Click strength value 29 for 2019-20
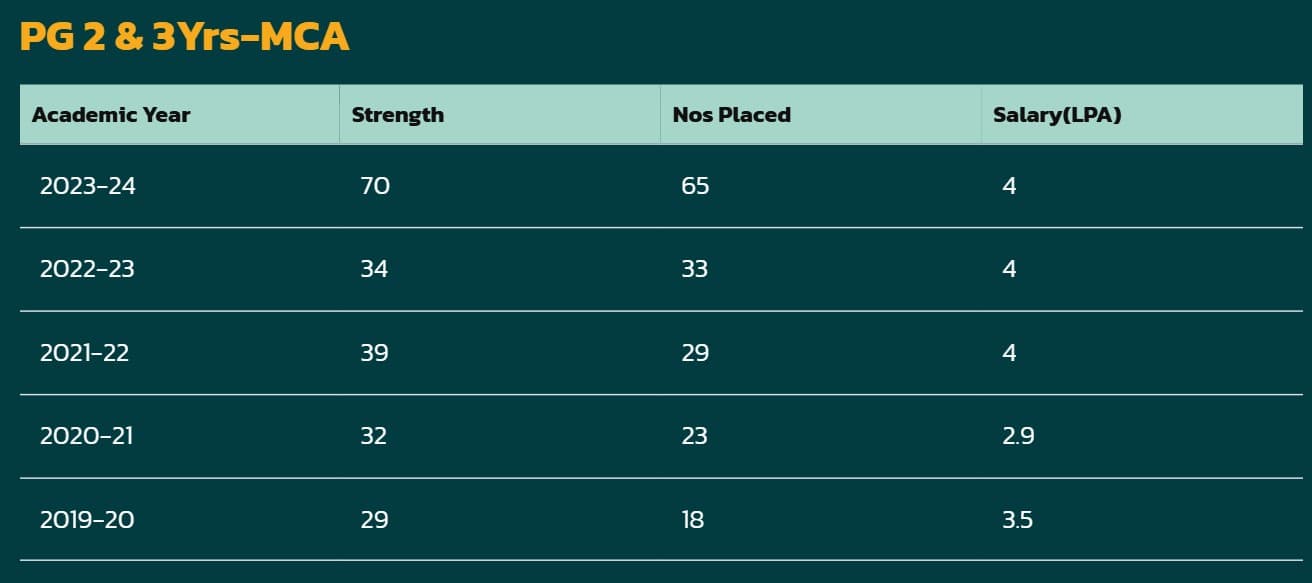The width and height of the screenshot is (1312, 583). point(374,520)
